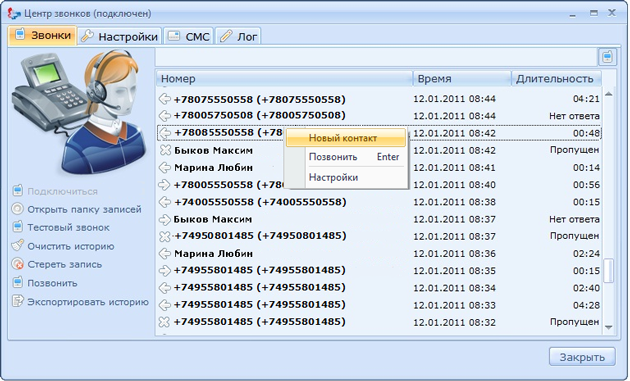630x381 pixels.
Task: Choose Настройки in context menu
Action: (346, 177)
